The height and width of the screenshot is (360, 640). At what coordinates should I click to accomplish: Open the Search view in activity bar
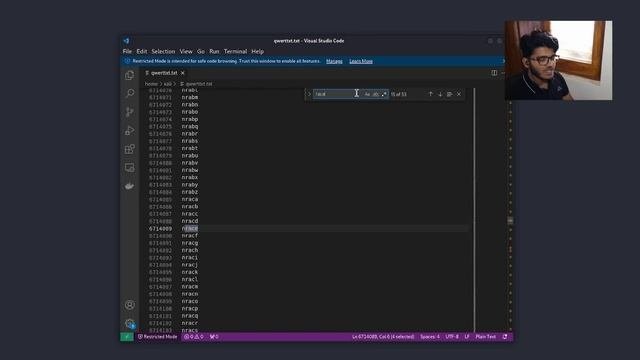coord(129,93)
